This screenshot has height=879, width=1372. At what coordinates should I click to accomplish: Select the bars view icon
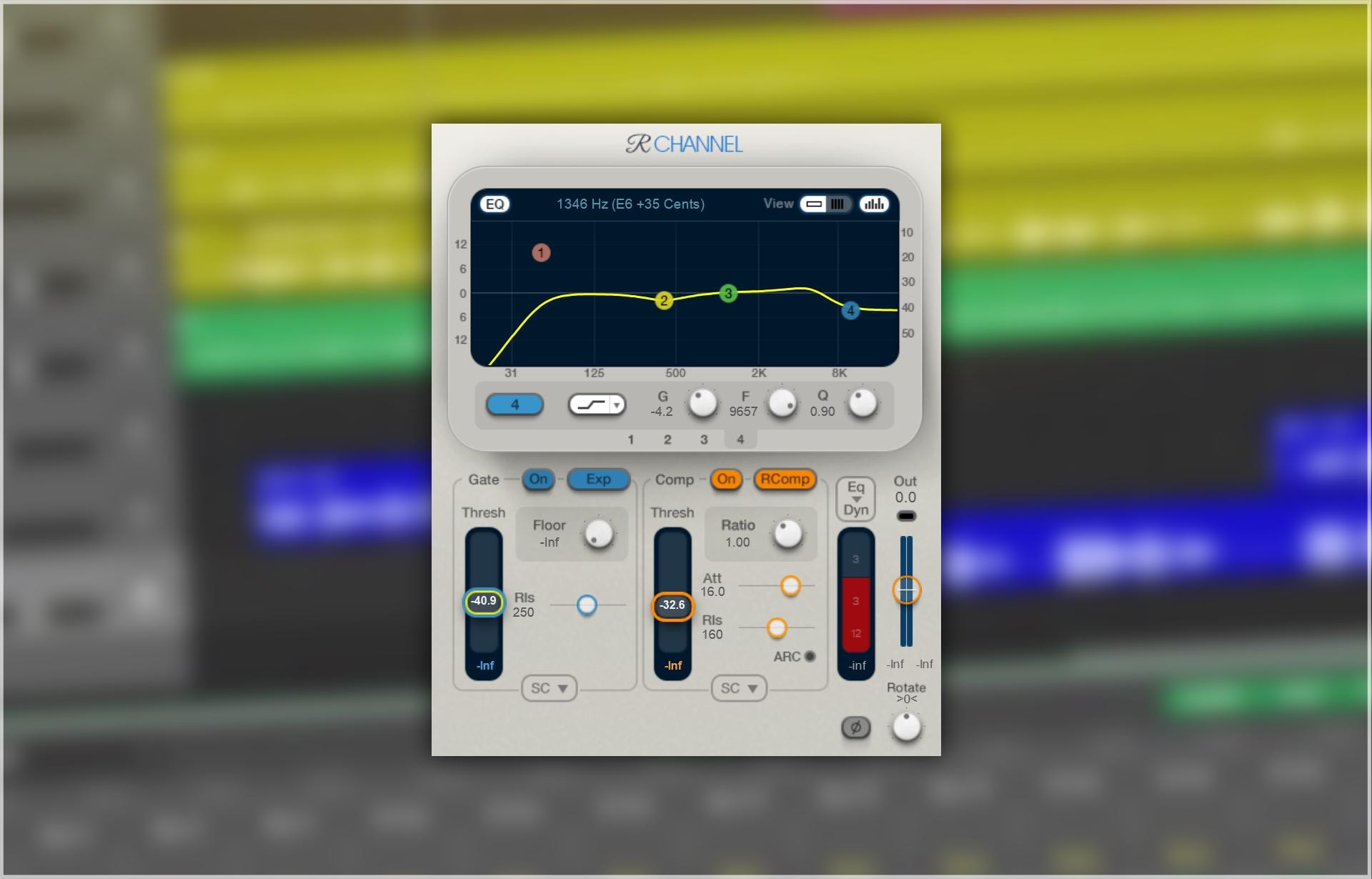(837, 204)
